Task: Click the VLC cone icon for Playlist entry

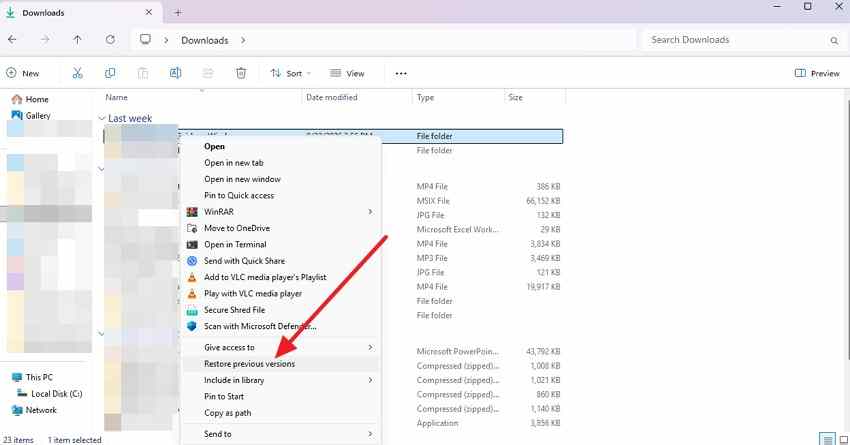Action: (x=192, y=277)
